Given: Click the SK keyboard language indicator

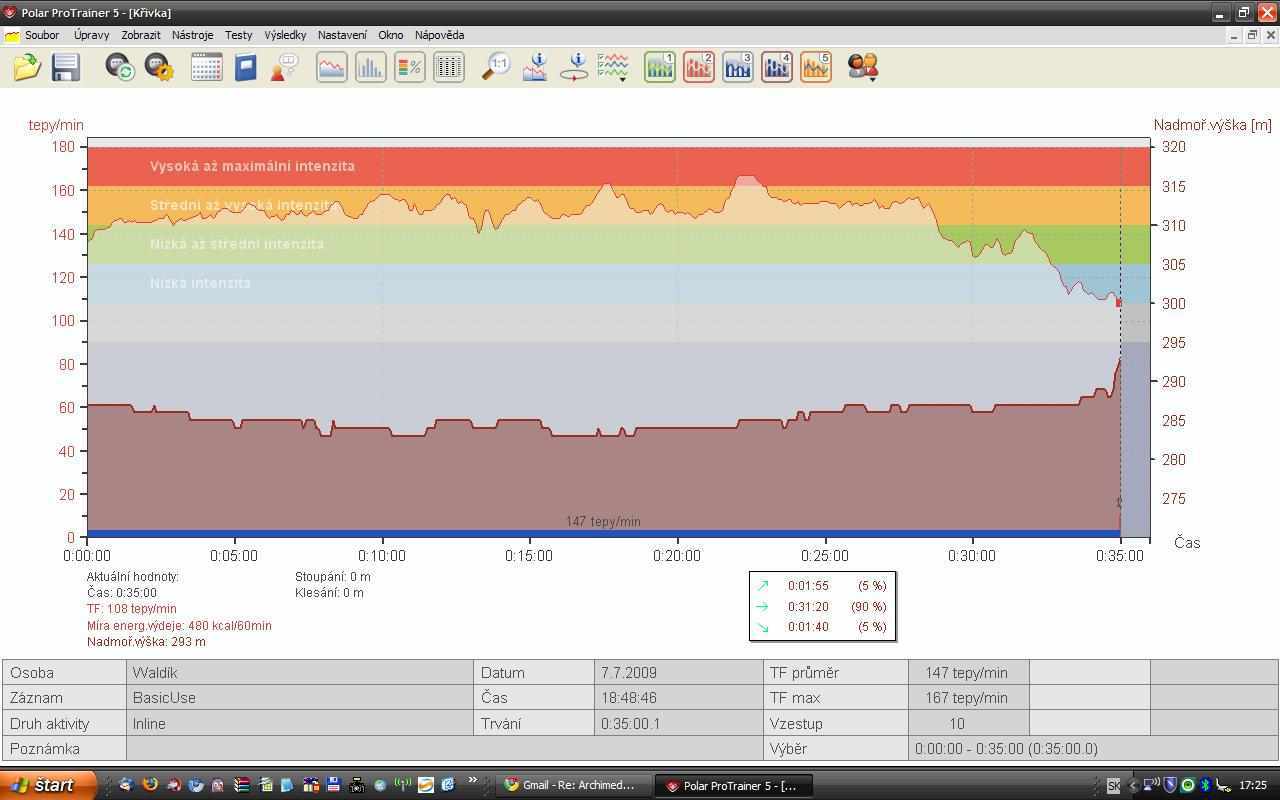Looking at the screenshot, I should (1114, 786).
